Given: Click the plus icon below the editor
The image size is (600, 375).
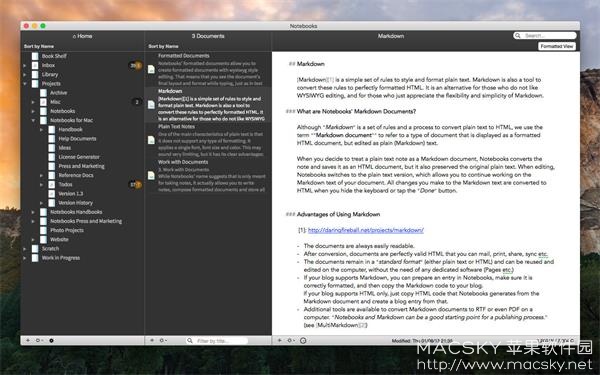Looking at the screenshot, I should click(280, 340).
